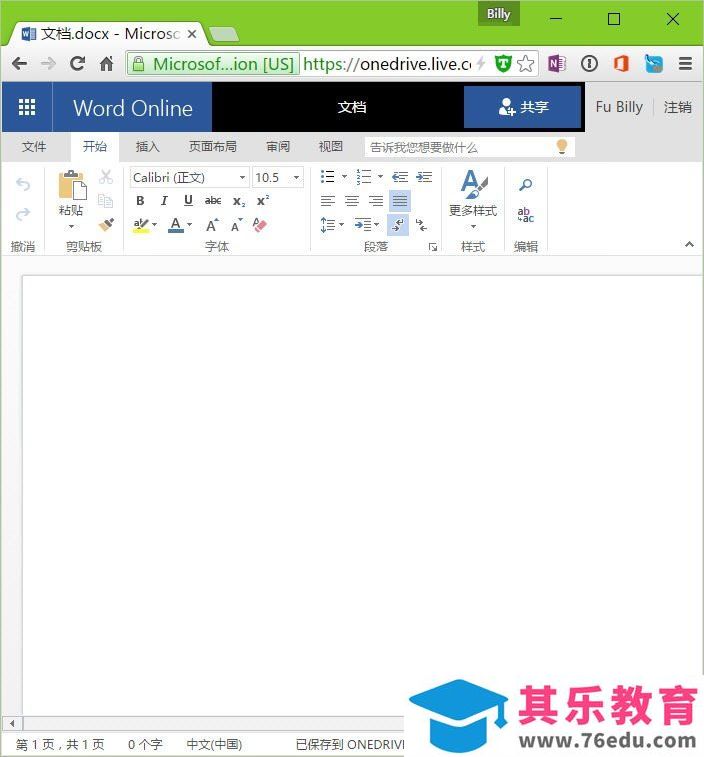Click horizontal scrollbar left arrow
The width and height of the screenshot is (704, 757).
click(12, 723)
